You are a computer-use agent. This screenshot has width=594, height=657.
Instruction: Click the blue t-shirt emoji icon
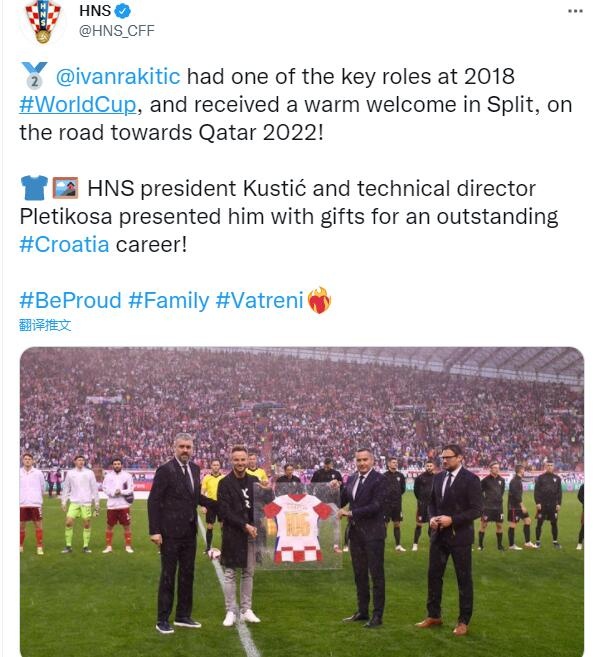[34, 187]
